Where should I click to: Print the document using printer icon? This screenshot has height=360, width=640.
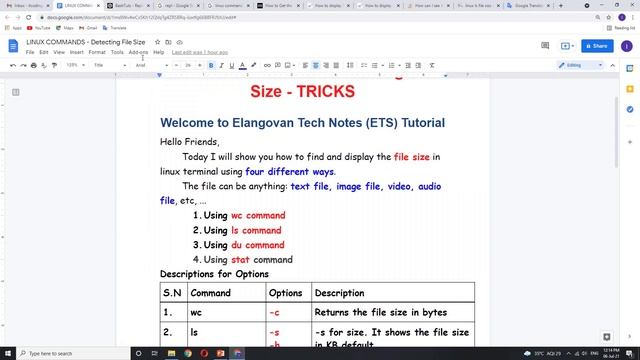34,65
